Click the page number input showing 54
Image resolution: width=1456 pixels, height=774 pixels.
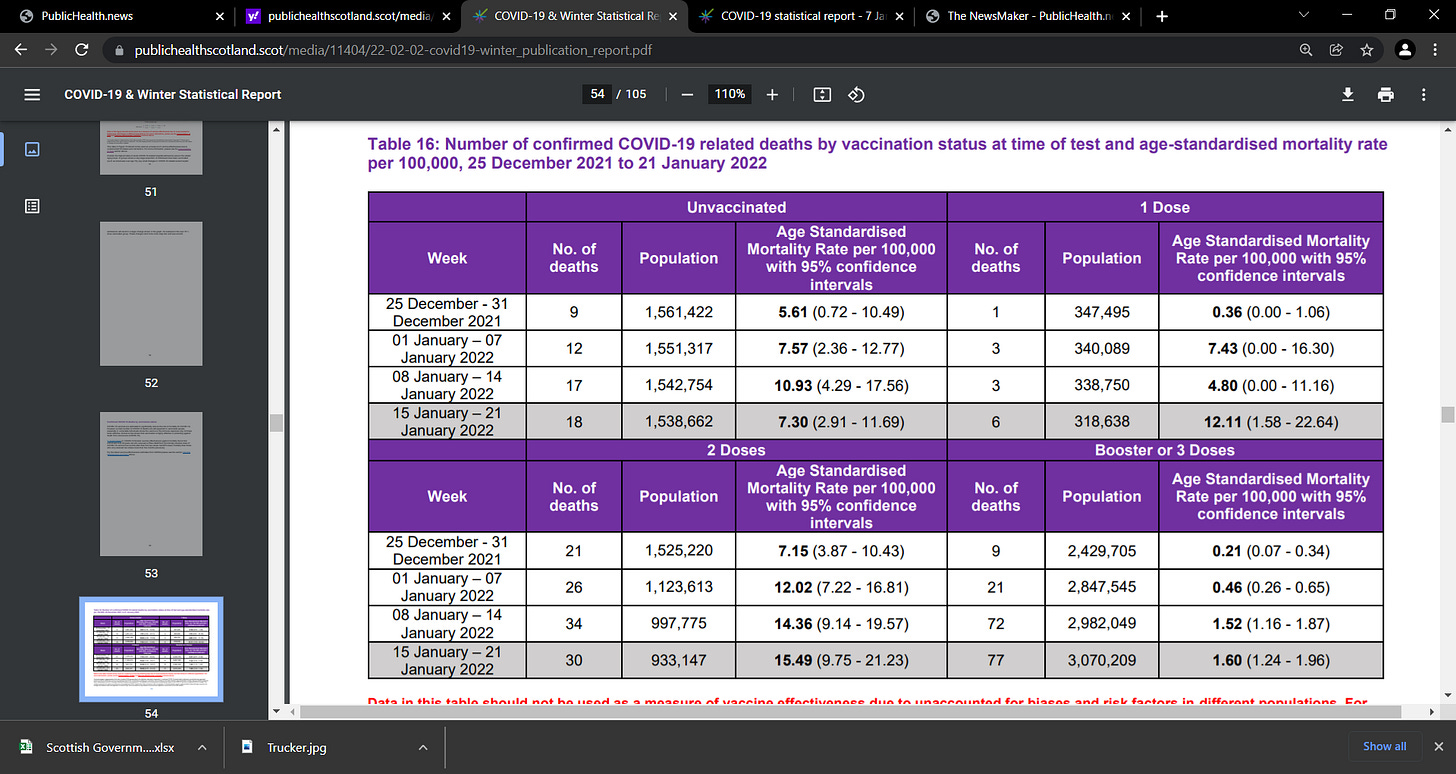(597, 94)
